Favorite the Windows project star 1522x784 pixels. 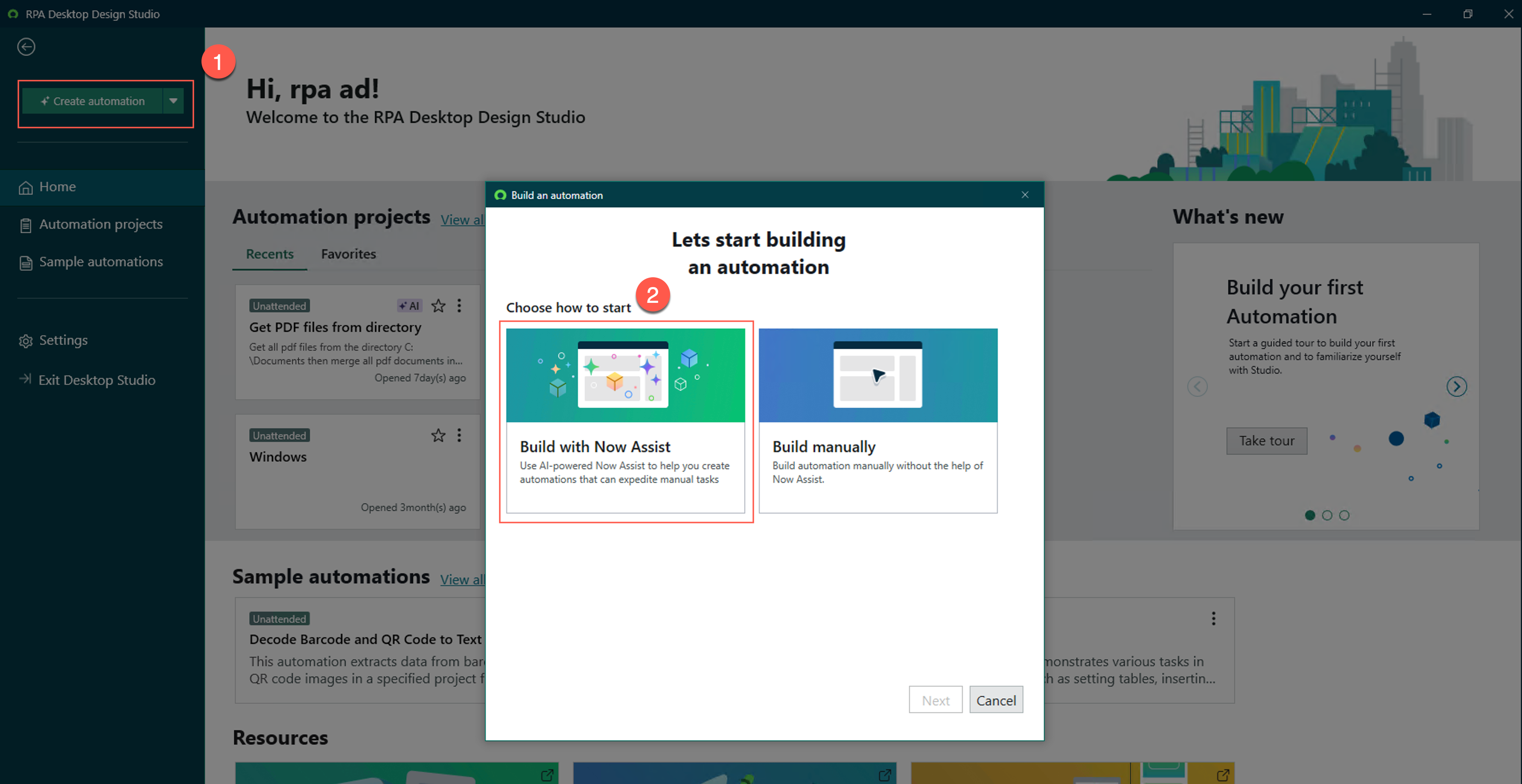(x=438, y=436)
